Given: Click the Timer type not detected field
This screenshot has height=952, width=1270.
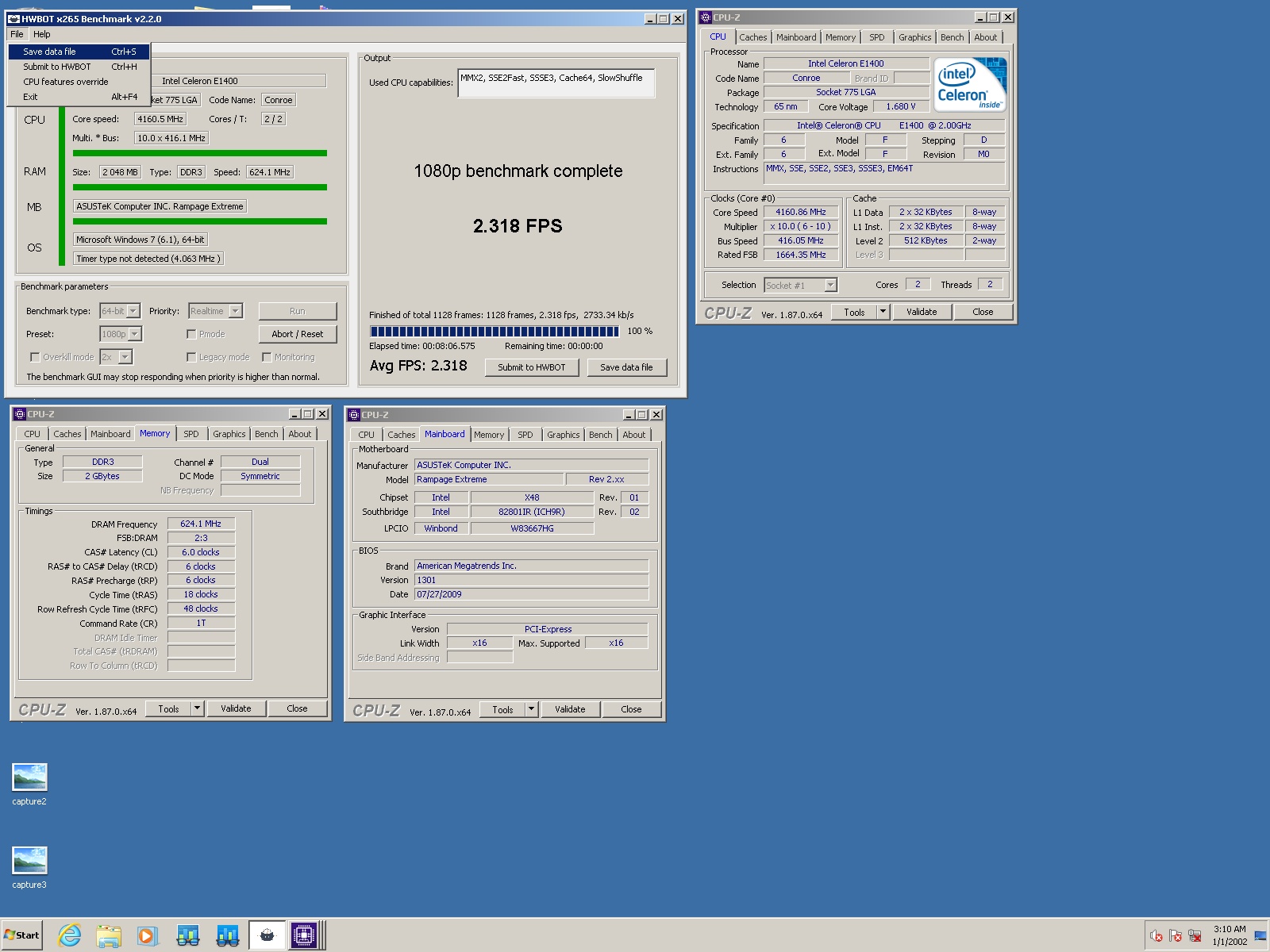Looking at the screenshot, I should 148,259.
